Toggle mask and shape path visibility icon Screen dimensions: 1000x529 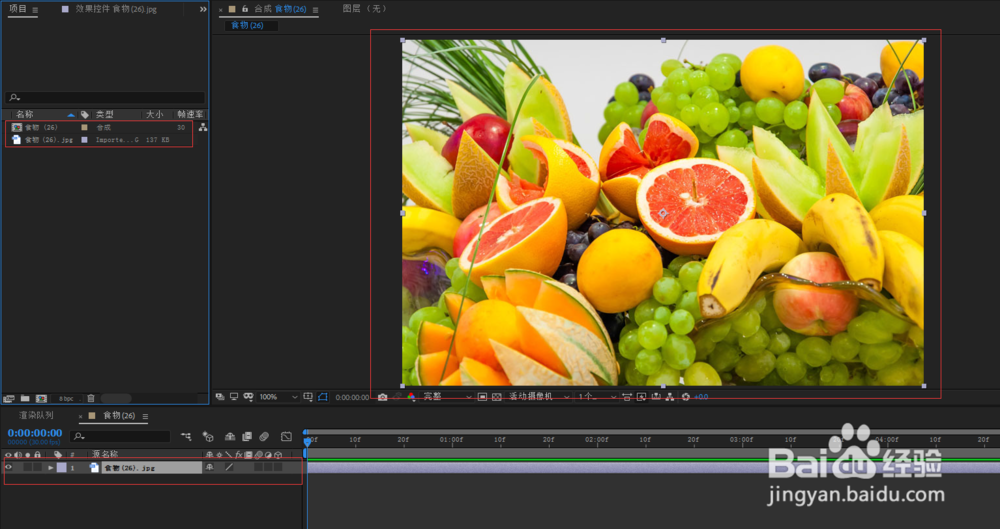click(248, 397)
